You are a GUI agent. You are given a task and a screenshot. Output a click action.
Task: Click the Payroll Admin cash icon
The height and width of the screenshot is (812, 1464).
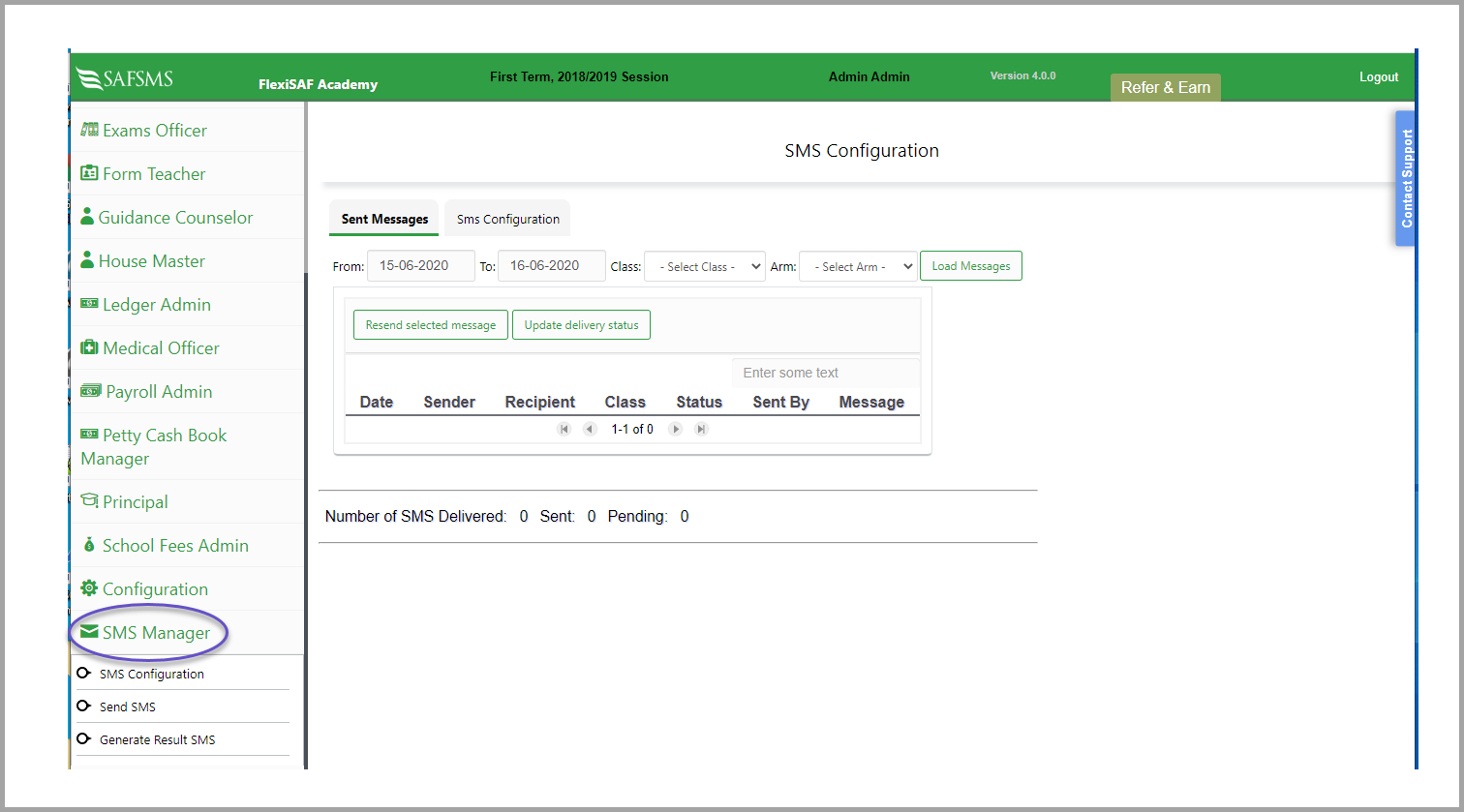91,391
